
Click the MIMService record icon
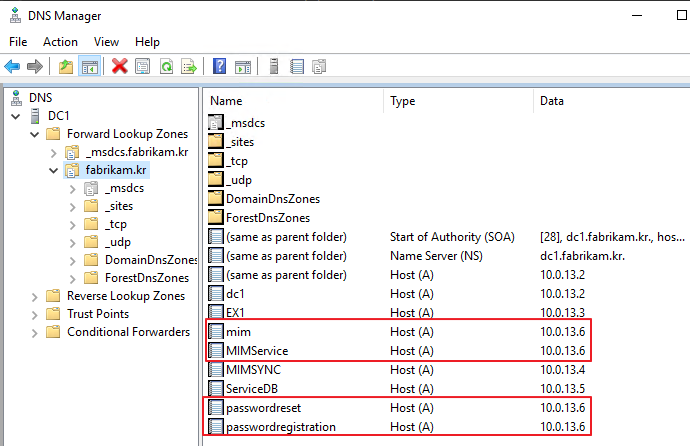point(216,351)
